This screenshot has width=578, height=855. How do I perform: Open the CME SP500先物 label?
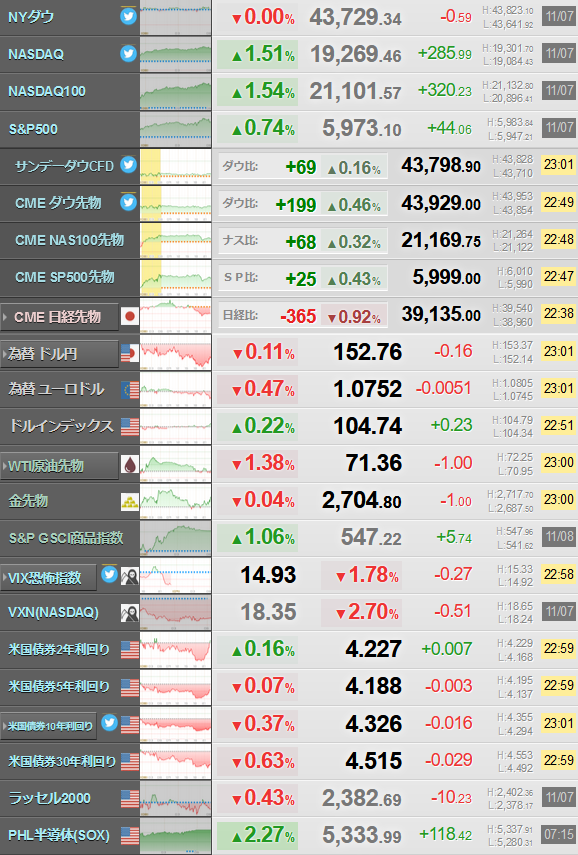point(65,277)
